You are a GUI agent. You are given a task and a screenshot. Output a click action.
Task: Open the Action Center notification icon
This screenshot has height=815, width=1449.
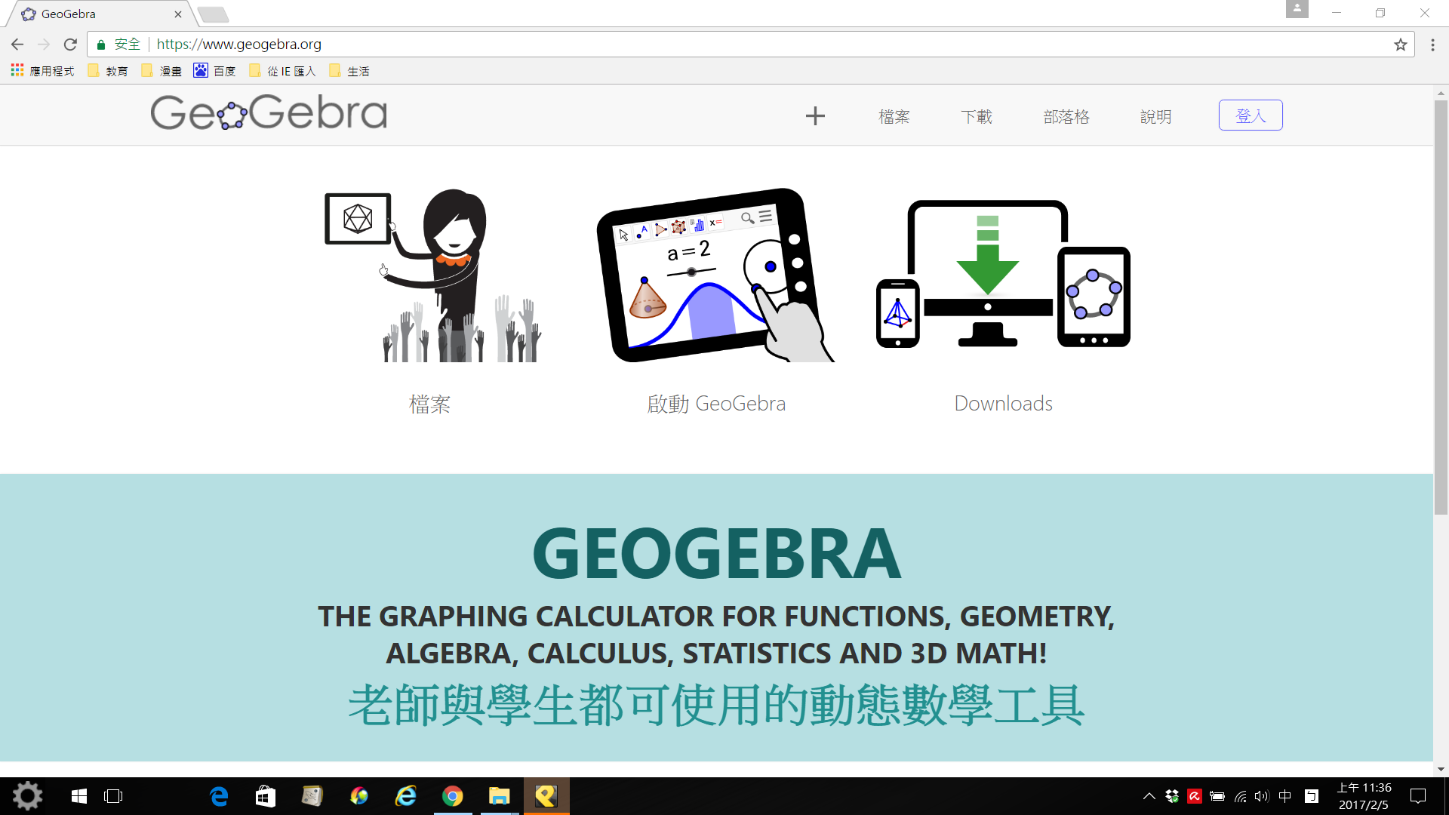[x=1417, y=796]
